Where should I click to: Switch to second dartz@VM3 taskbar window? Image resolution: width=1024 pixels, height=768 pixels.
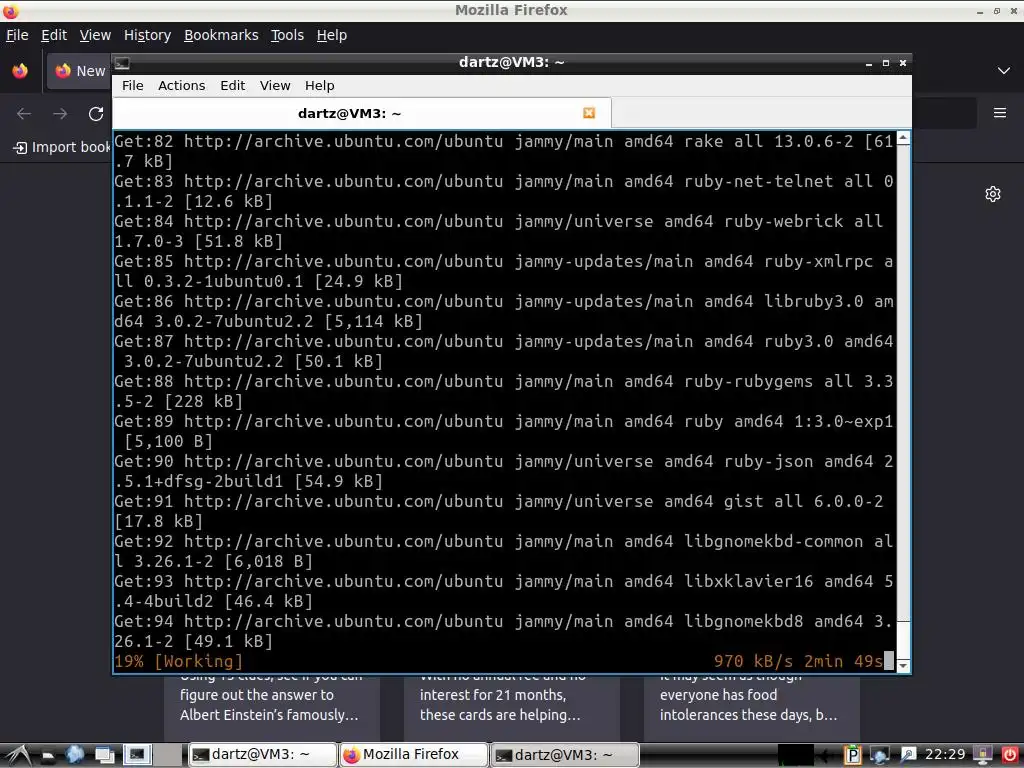pyautogui.click(x=564, y=755)
